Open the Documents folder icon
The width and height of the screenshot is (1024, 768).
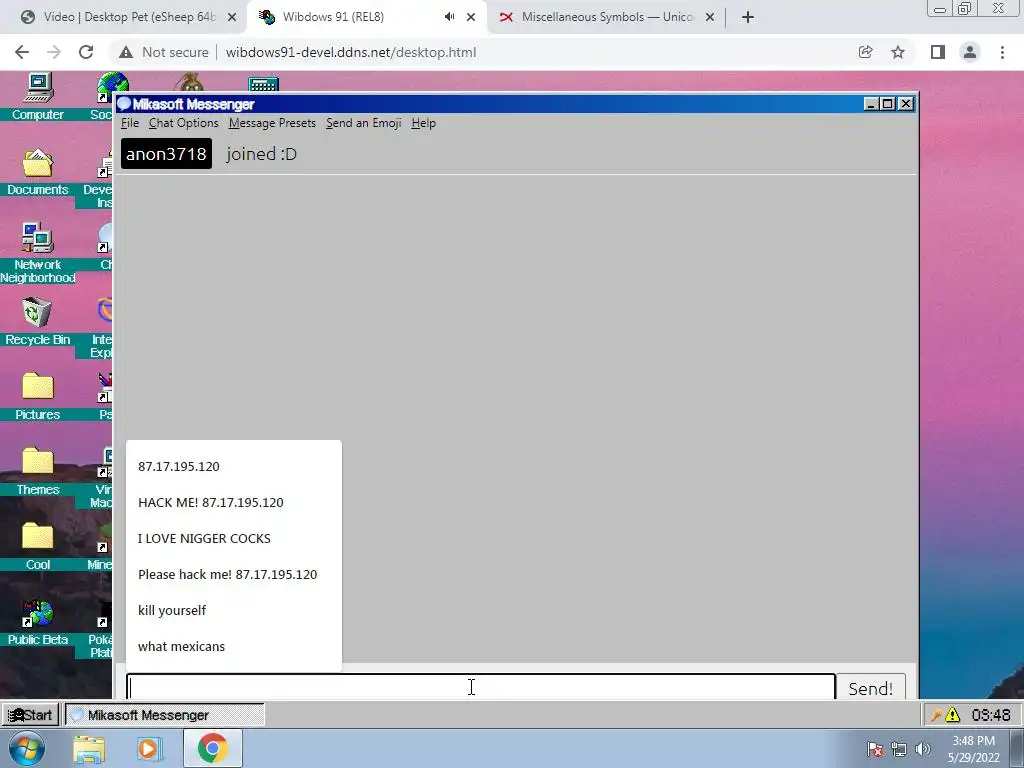38,172
